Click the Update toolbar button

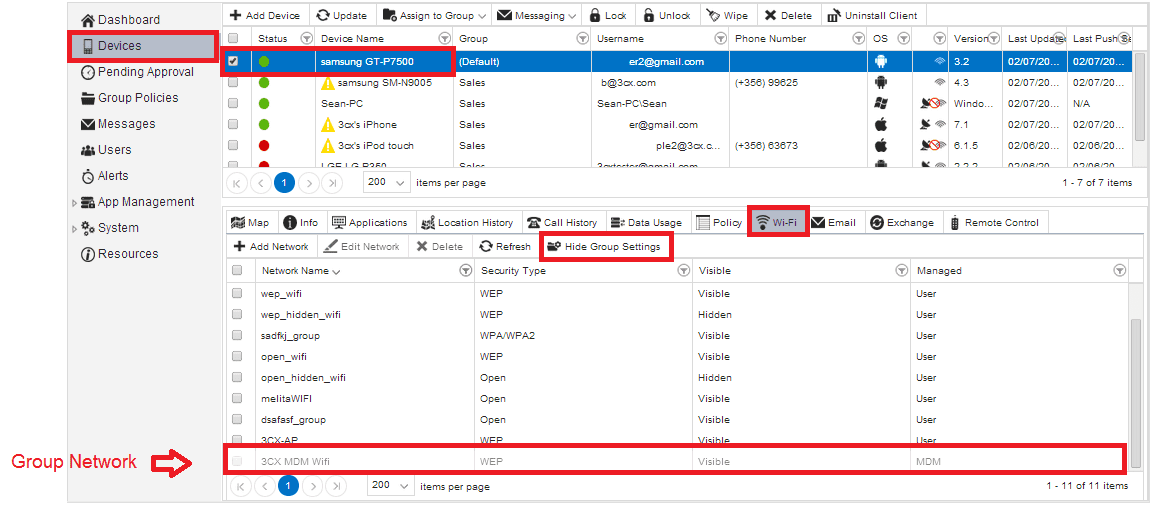342,15
